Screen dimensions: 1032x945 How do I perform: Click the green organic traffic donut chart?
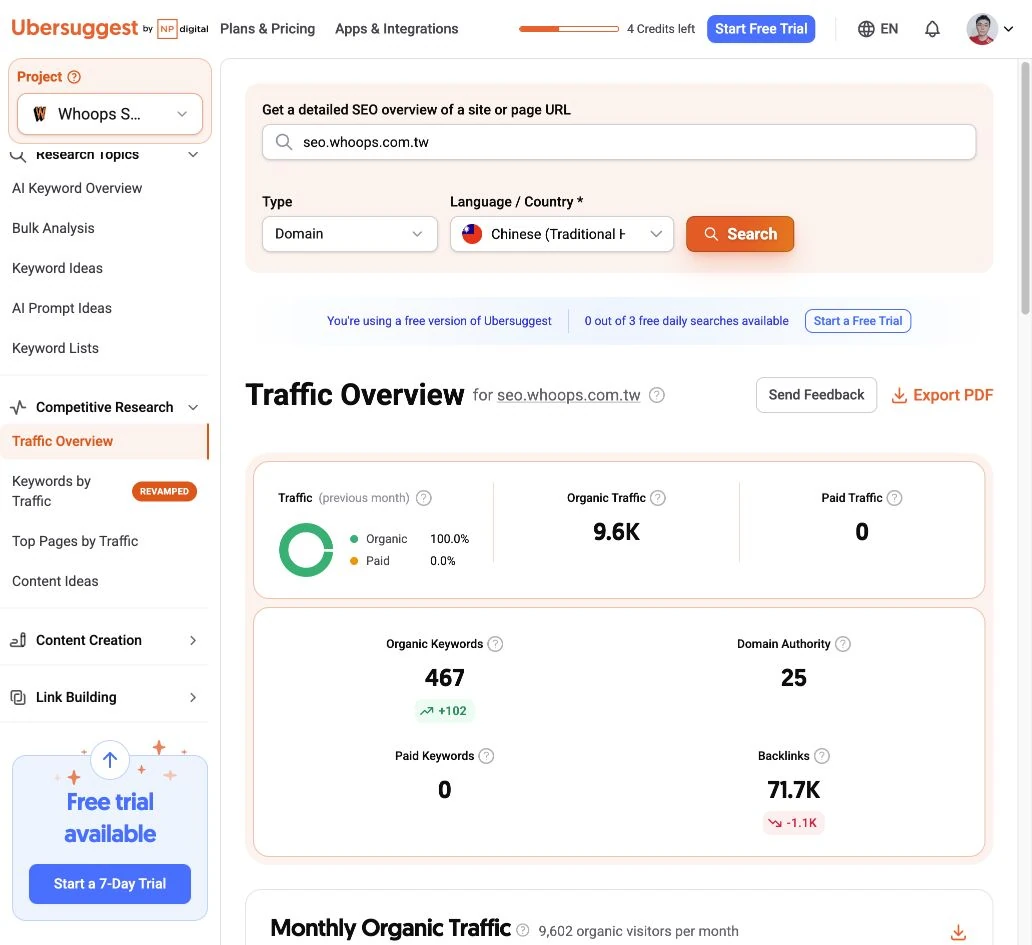pos(306,550)
